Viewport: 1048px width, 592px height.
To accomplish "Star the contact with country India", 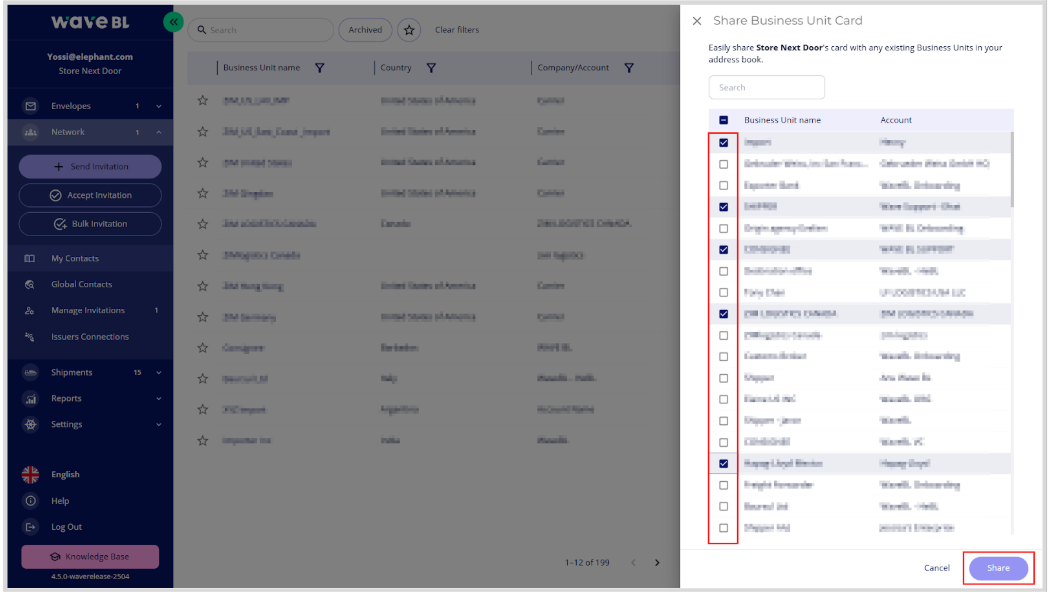I will (203, 441).
